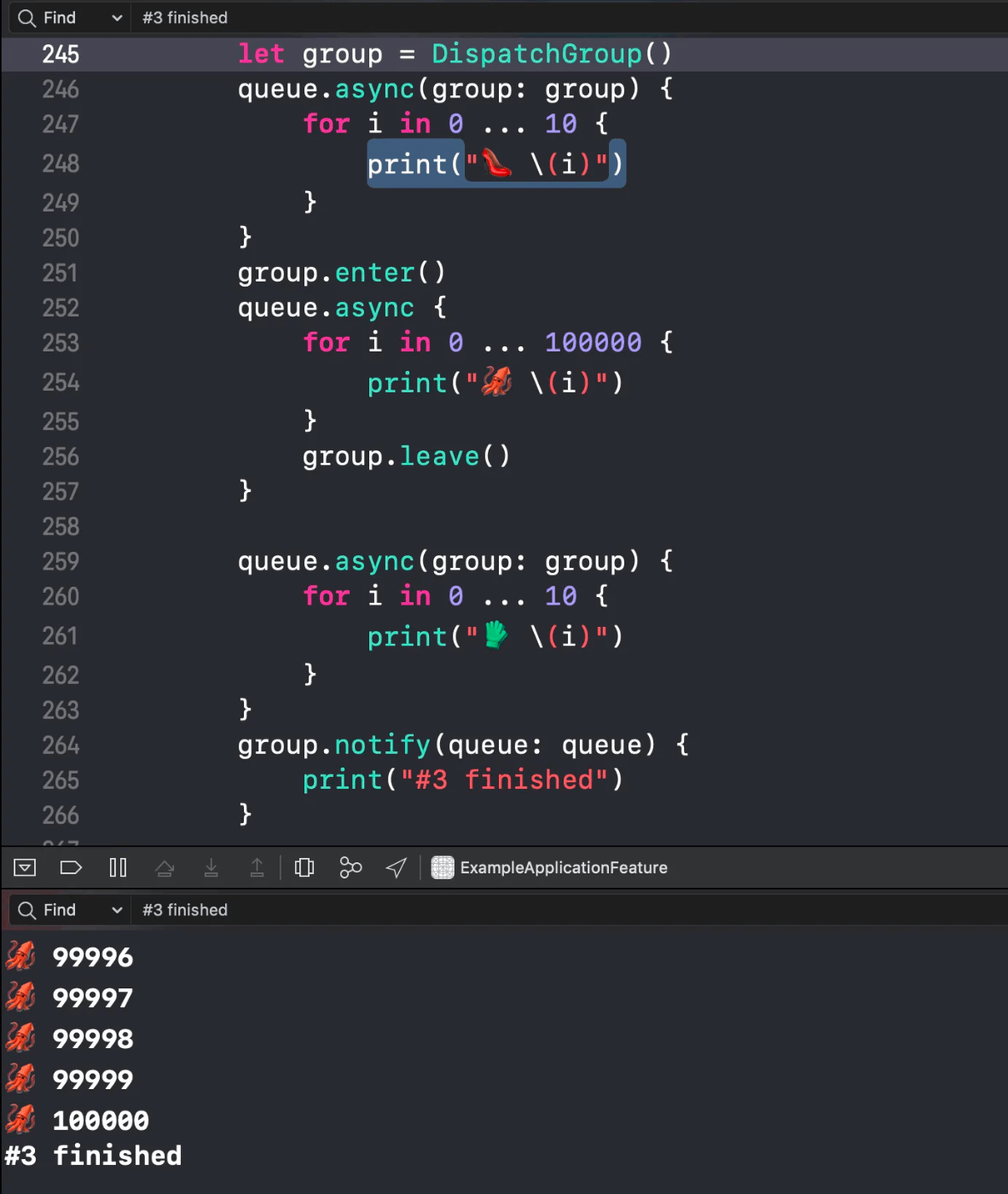Click highlighted print statement with shoe emoji
Viewport: 1008px width, 1194px height.
(496, 164)
